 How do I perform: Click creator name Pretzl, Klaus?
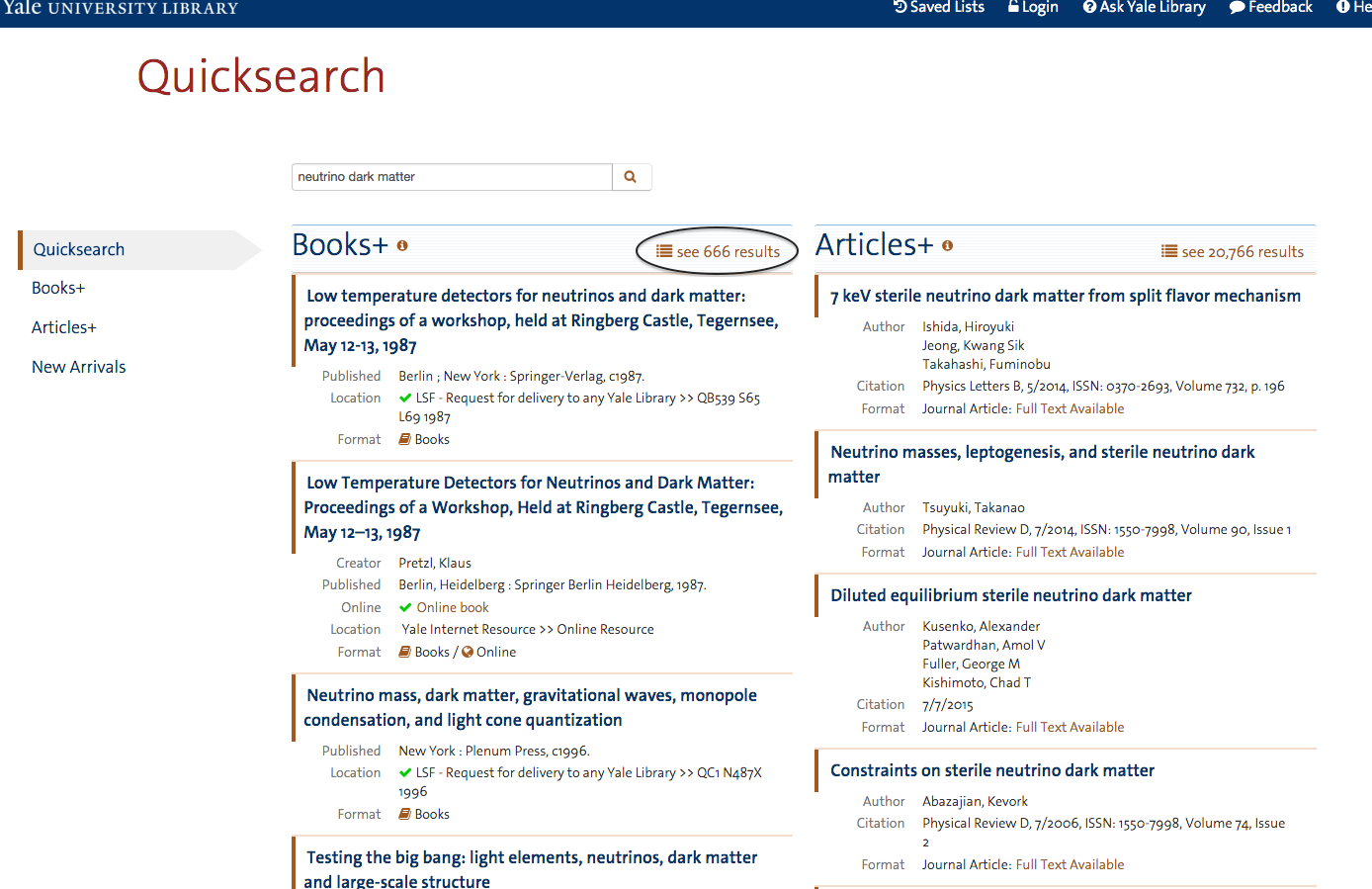(x=435, y=563)
